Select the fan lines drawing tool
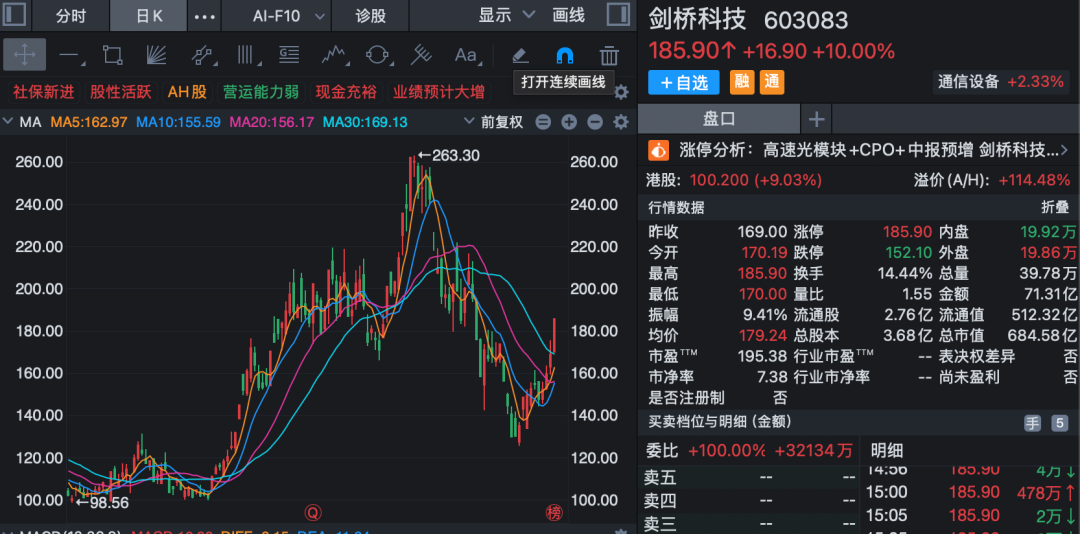Screen dimensions: 1080x534 (x=157, y=54)
